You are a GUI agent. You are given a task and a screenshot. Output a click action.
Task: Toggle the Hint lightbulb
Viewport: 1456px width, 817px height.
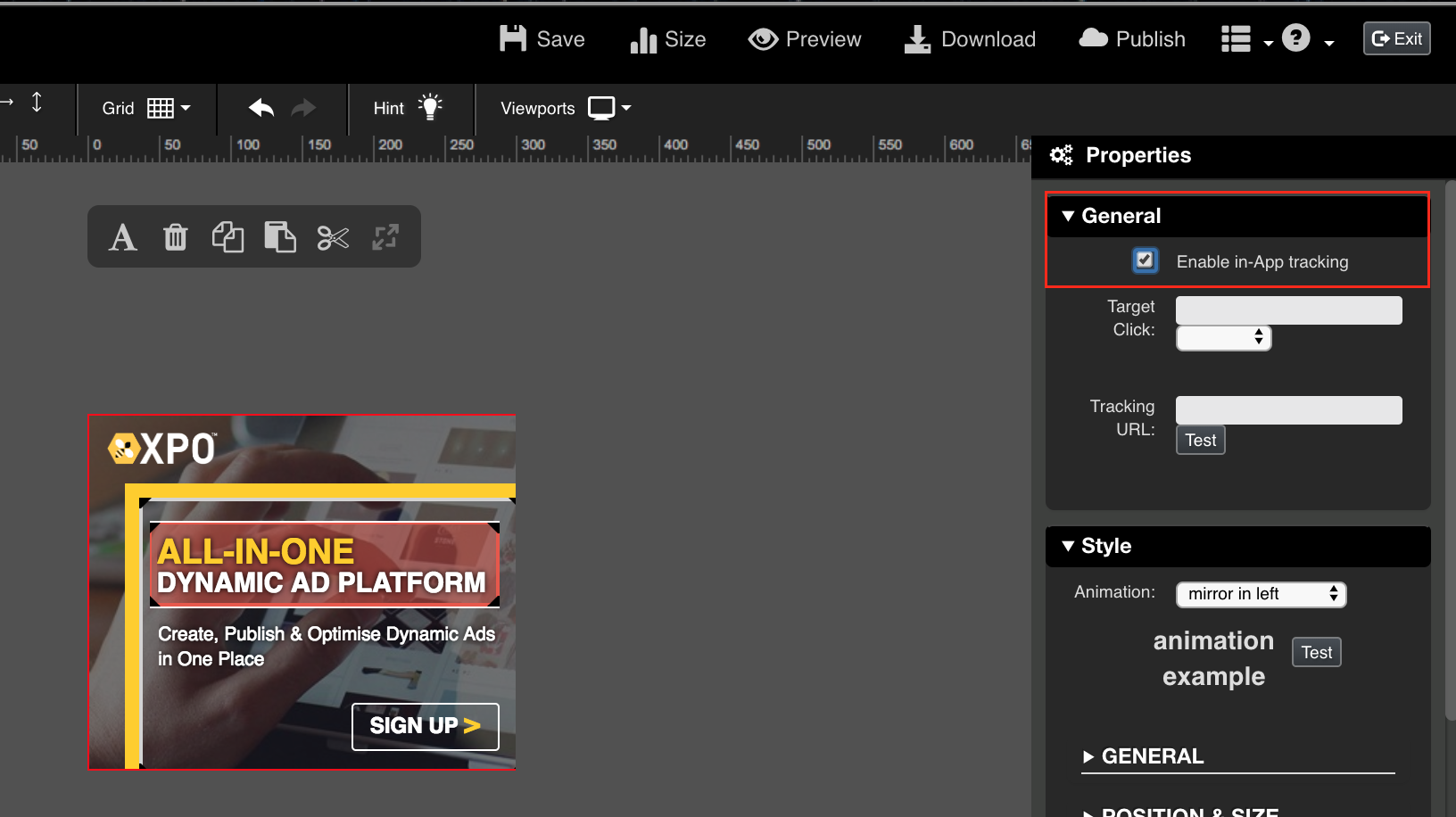click(408, 108)
